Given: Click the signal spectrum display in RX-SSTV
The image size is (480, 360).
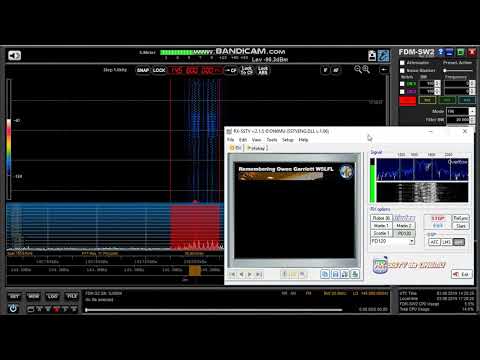Looking at the screenshot, I should pyautogui.click(x=422, y=170).
